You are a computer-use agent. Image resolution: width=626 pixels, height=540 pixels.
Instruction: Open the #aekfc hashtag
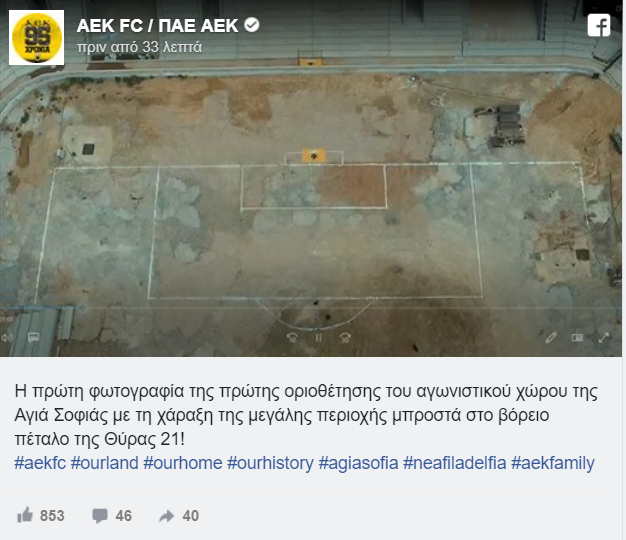[x=40, y=463]
